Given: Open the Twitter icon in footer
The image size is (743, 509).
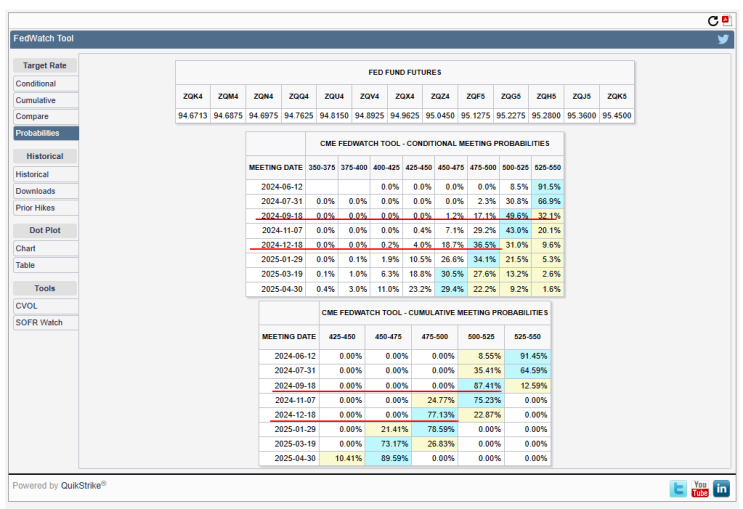Looking at the screenshot, I should click(678, 488).
